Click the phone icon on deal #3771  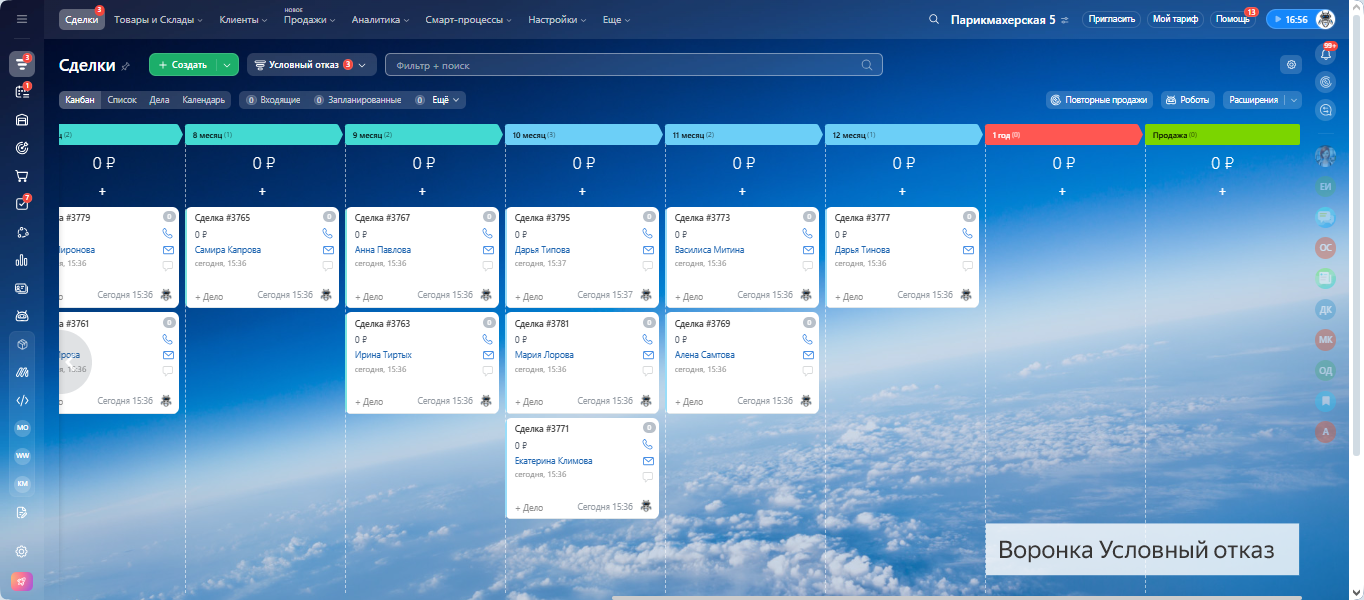pos(648,444)
